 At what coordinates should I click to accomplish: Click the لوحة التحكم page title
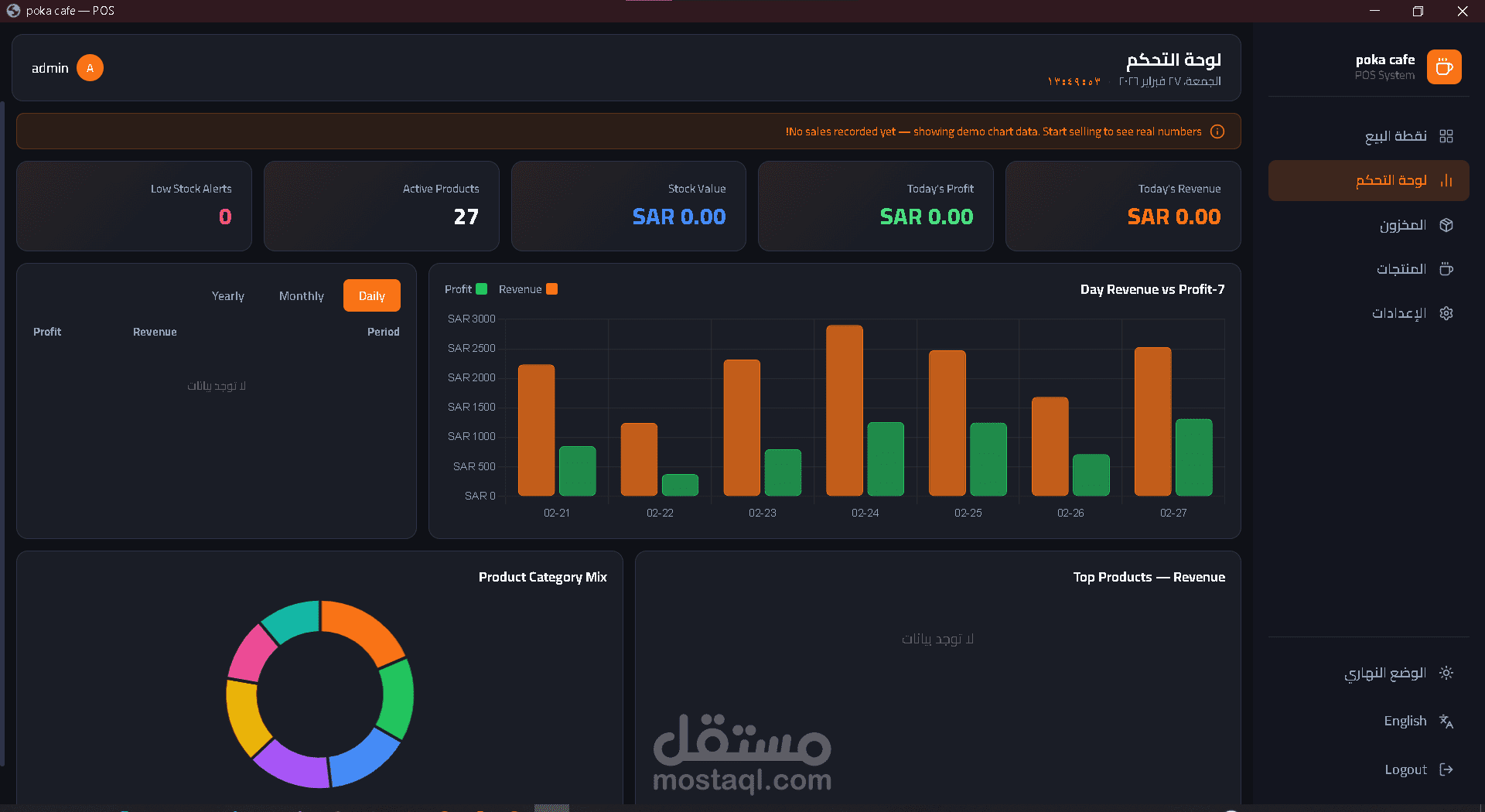1174,60
